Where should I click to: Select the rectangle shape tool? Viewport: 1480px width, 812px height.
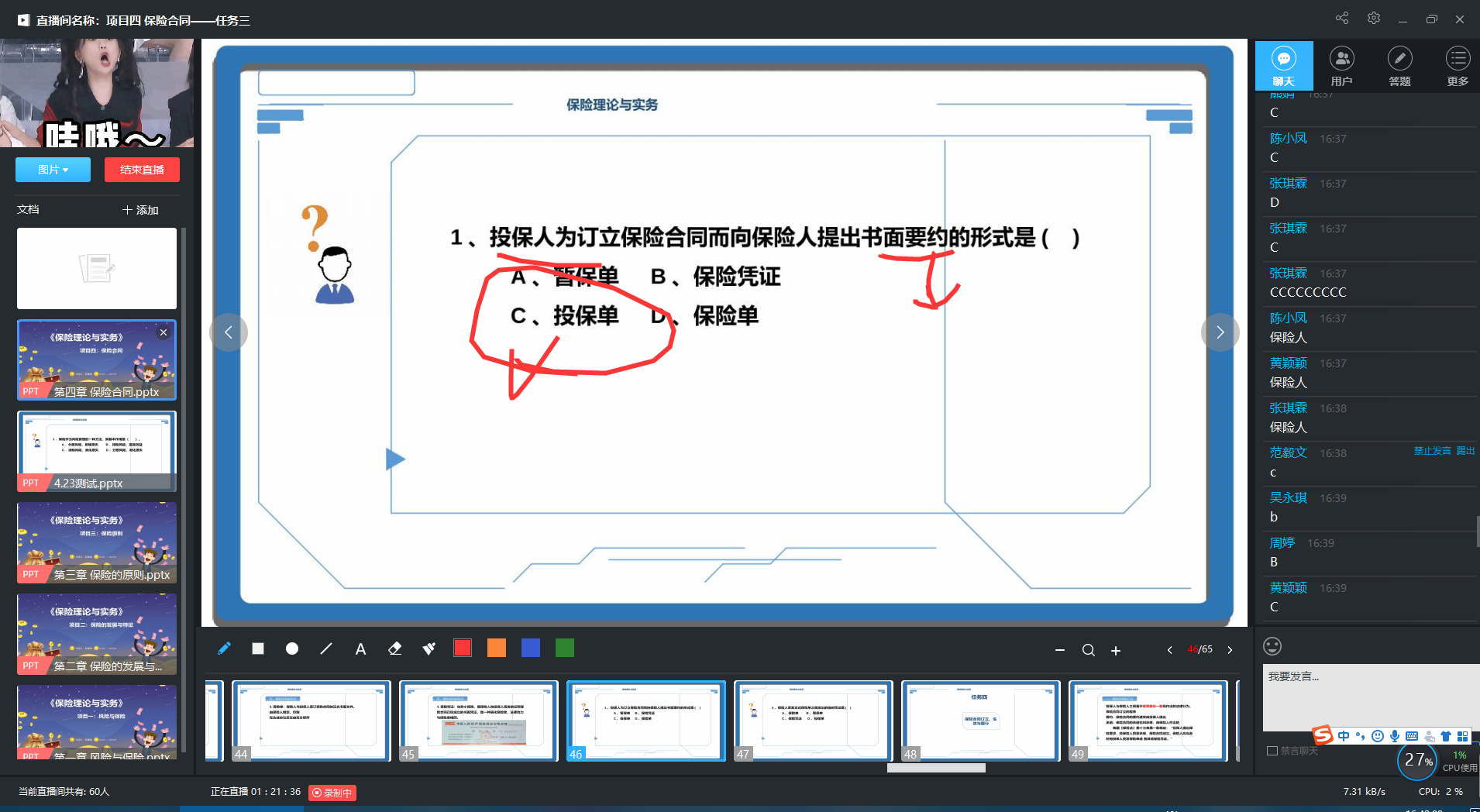tap(258, 649)
